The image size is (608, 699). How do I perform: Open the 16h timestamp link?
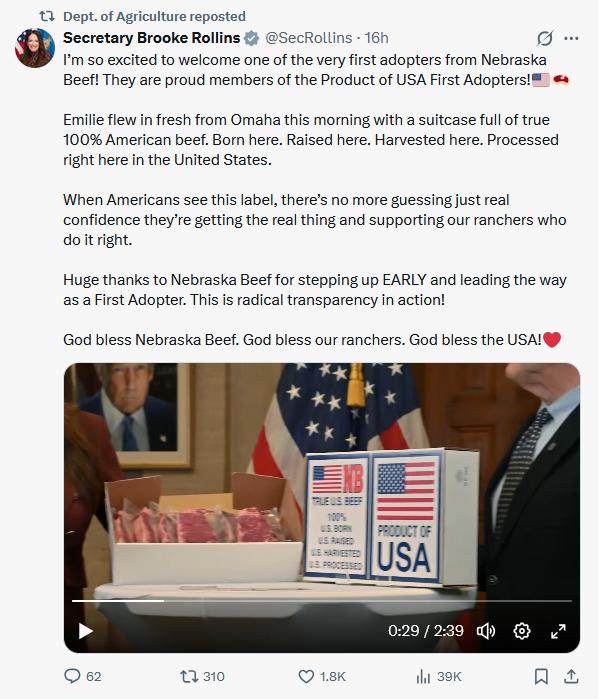point(377,38)
